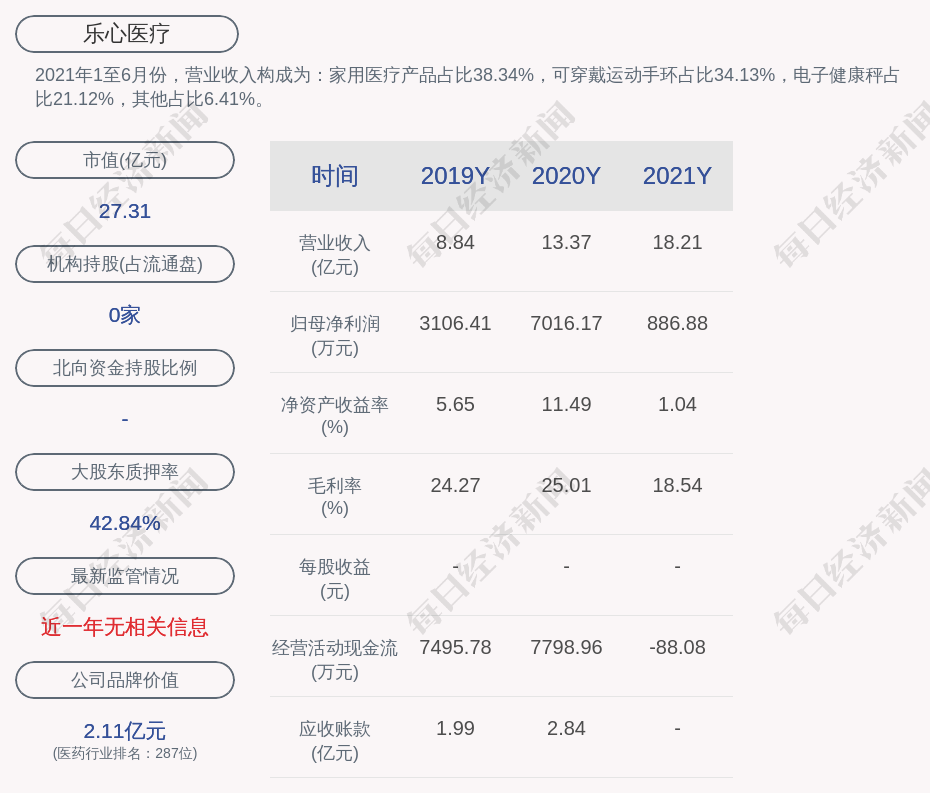Click the 北向资金持股比例 label pill
The width and height of the screenshot is (930, 793).
125,368
